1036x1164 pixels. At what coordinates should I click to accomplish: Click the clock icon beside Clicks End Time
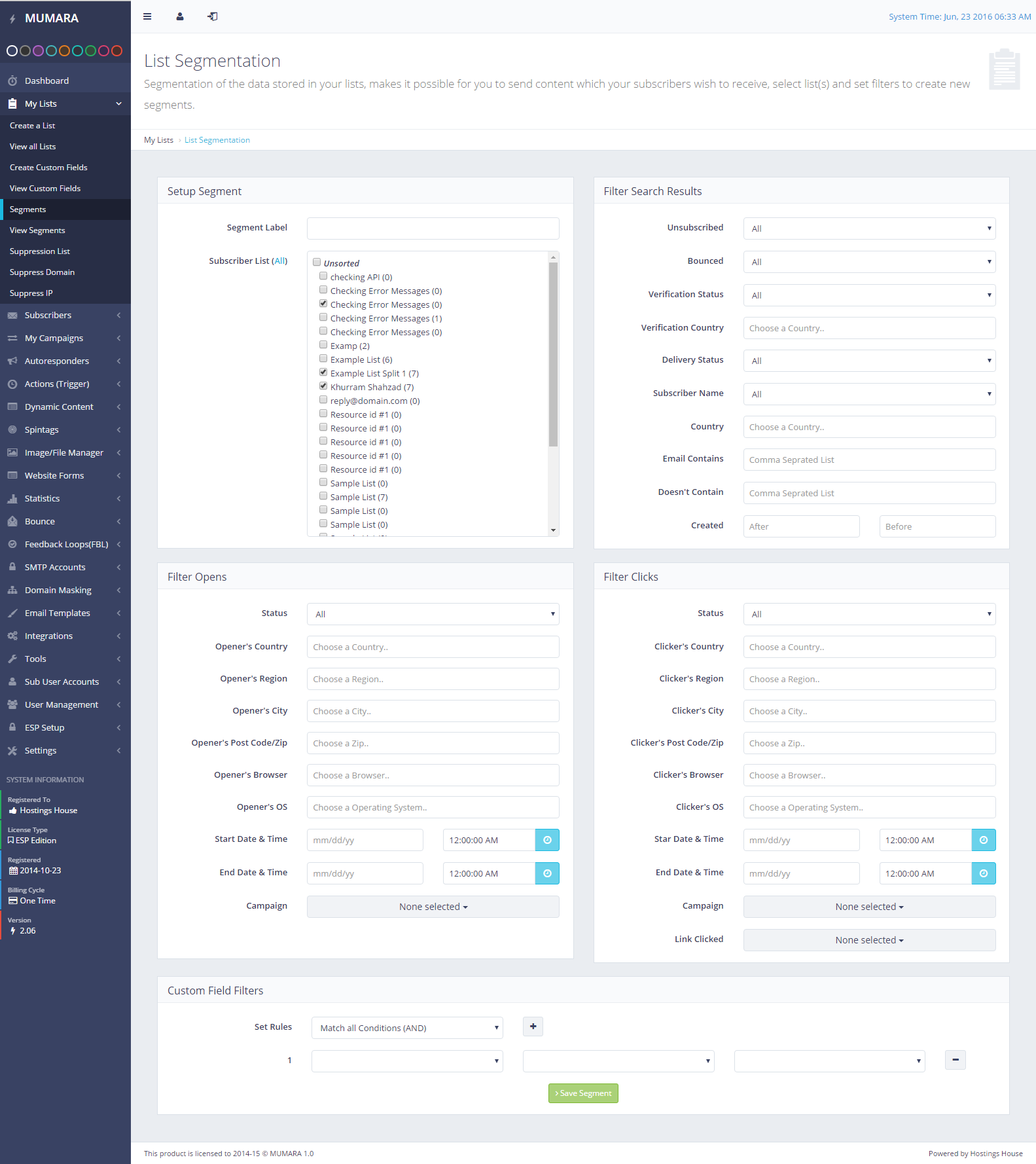(983, 873)
